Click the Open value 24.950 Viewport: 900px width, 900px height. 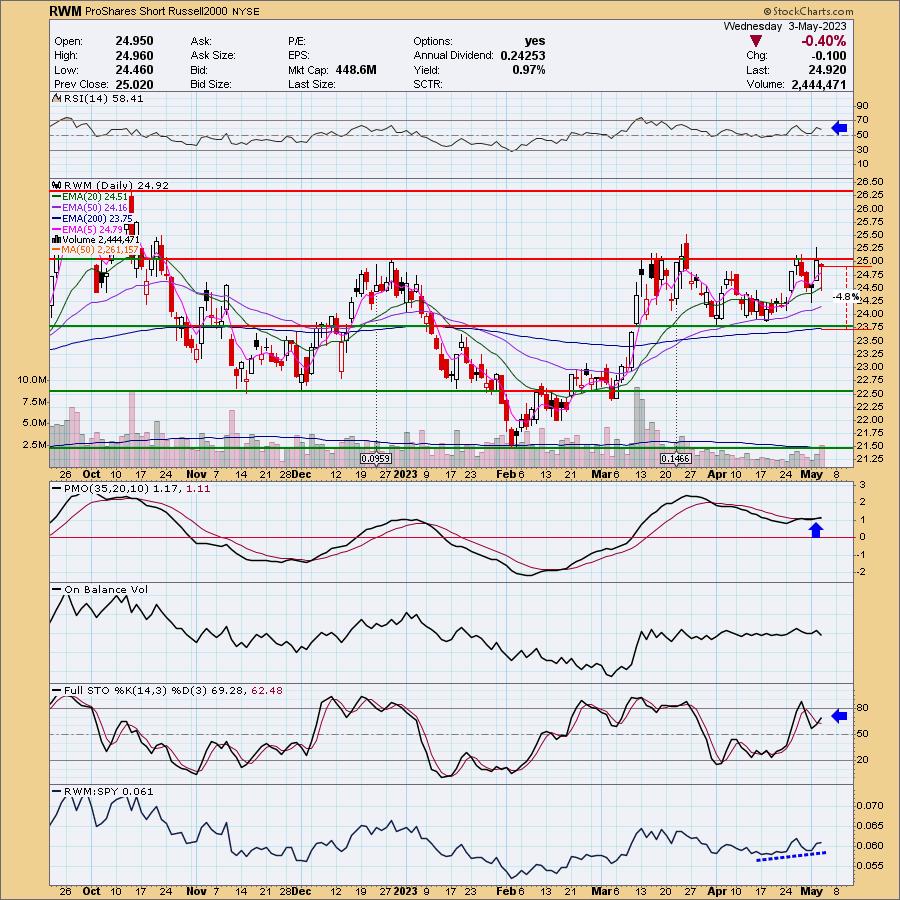(134, 41)
